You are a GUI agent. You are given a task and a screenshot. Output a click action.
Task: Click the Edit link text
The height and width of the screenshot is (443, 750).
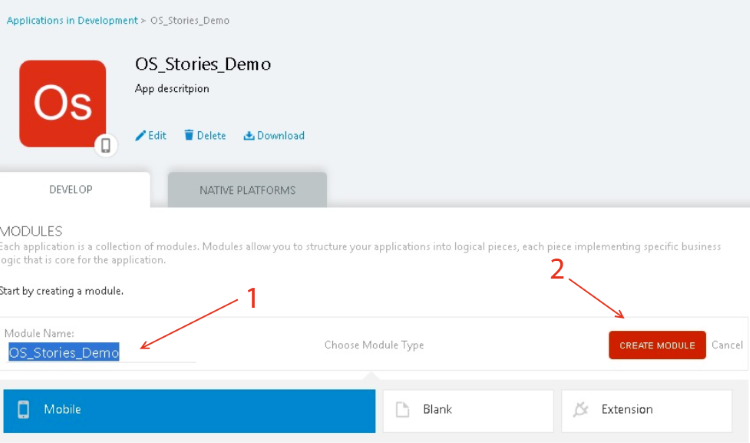click(157, 136)
